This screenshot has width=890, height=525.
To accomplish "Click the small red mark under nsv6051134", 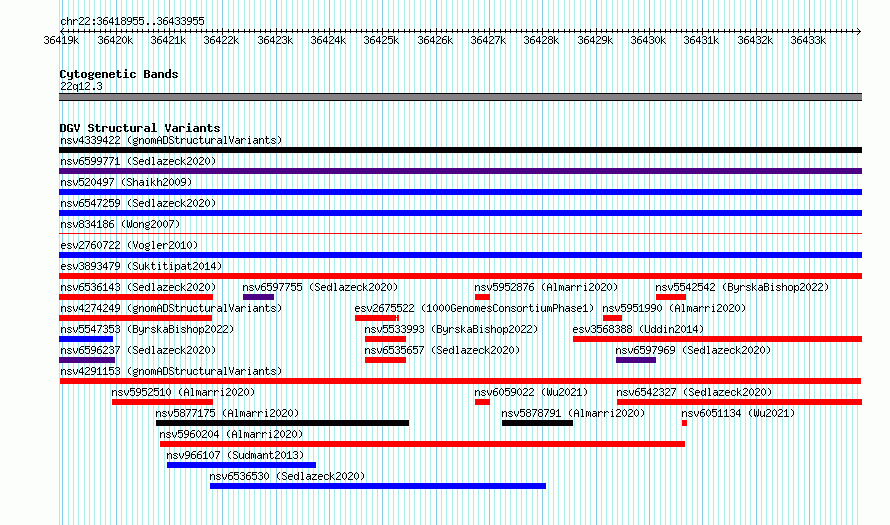I will [x=685, y=423].
